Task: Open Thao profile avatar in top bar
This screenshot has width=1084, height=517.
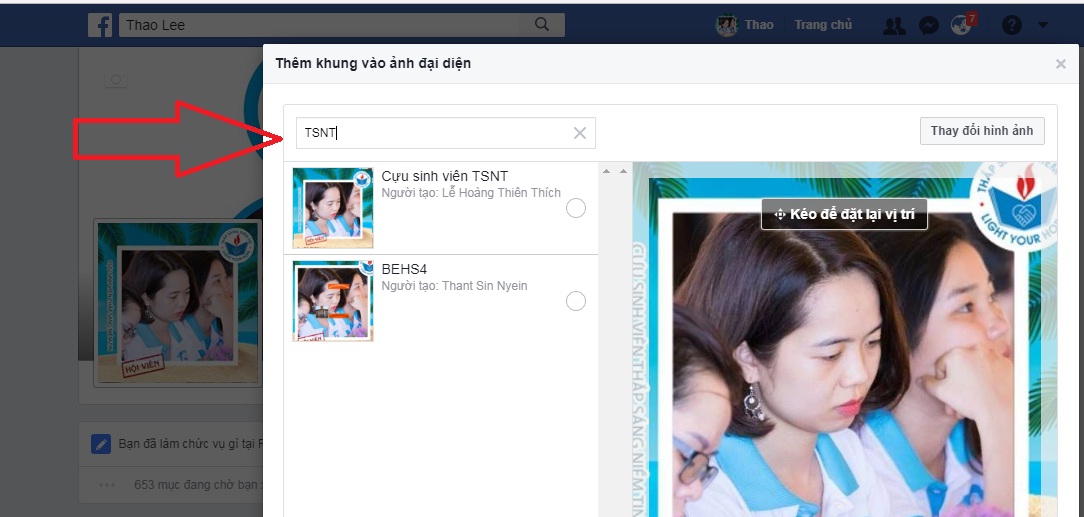Action: (727, 26)
